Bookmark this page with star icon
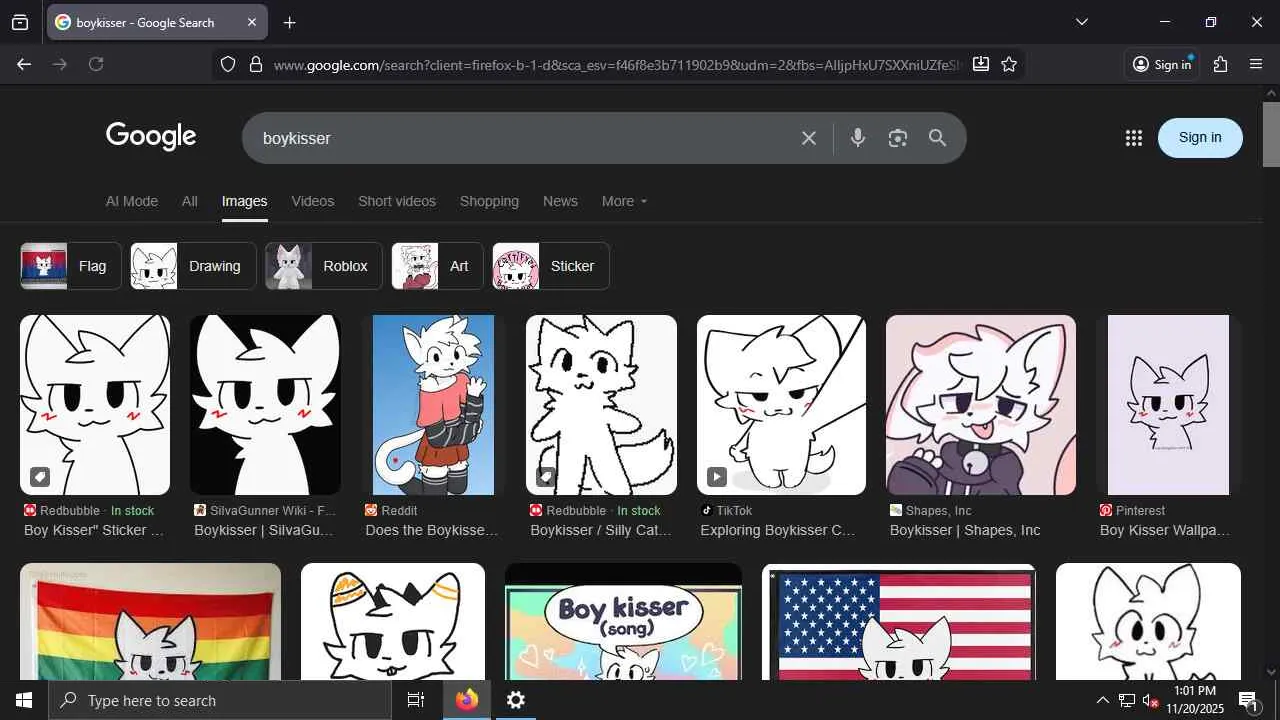The width and height of the screenshot is (1280, 720). 1009,64
